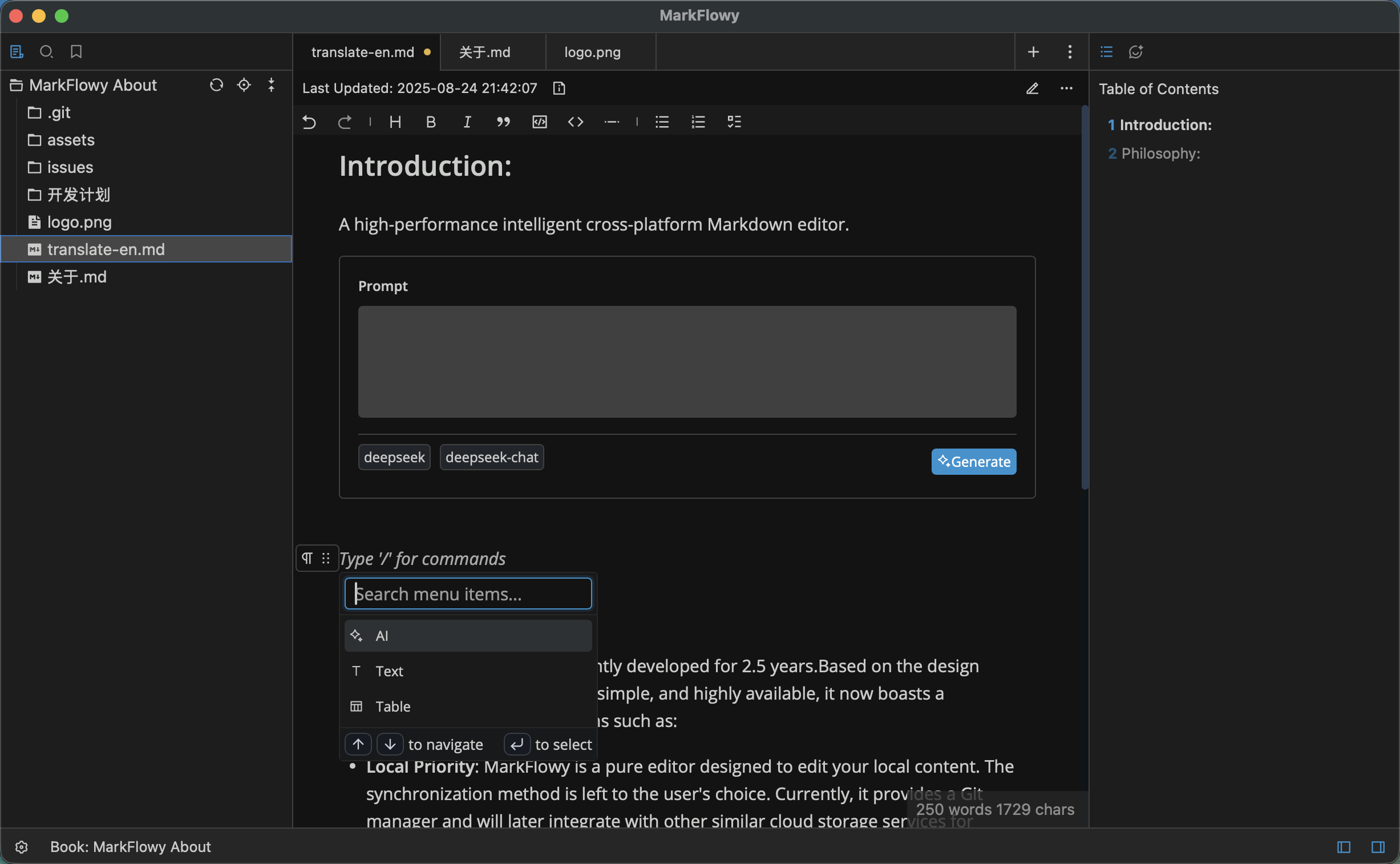Image resolution: width=1400 pixels, height=864 pixels.
Task: Toggle the right sidebar panel visibility
Action: (x=1378, y=846)
